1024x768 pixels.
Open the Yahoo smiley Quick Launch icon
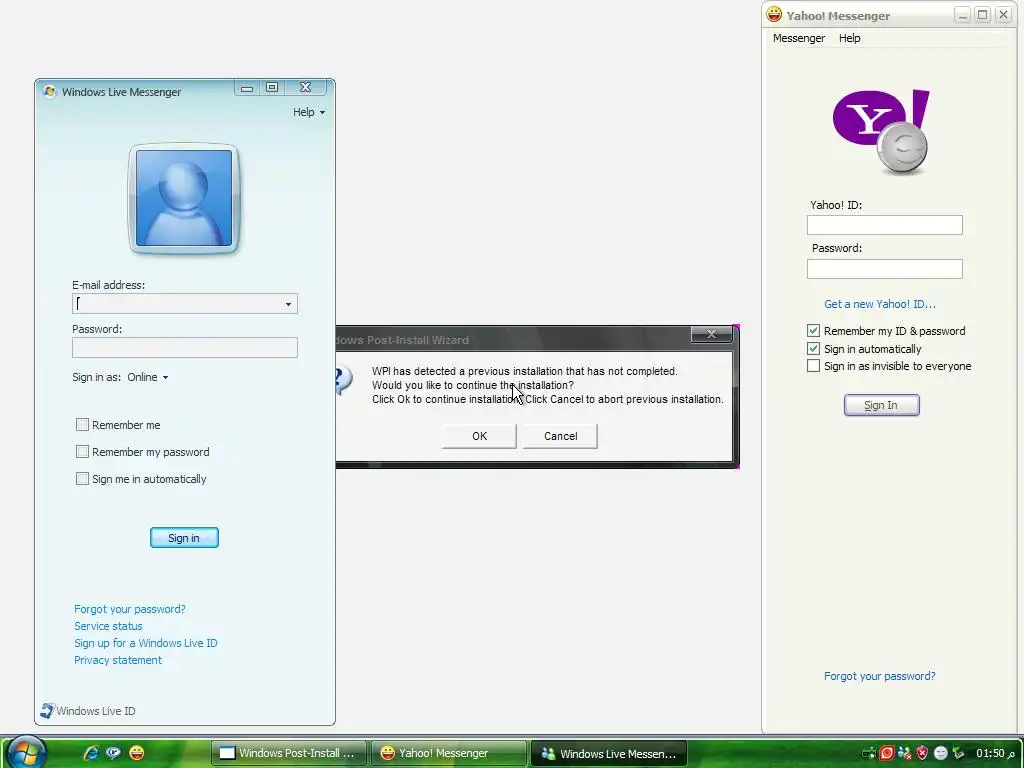pos(136,752)
